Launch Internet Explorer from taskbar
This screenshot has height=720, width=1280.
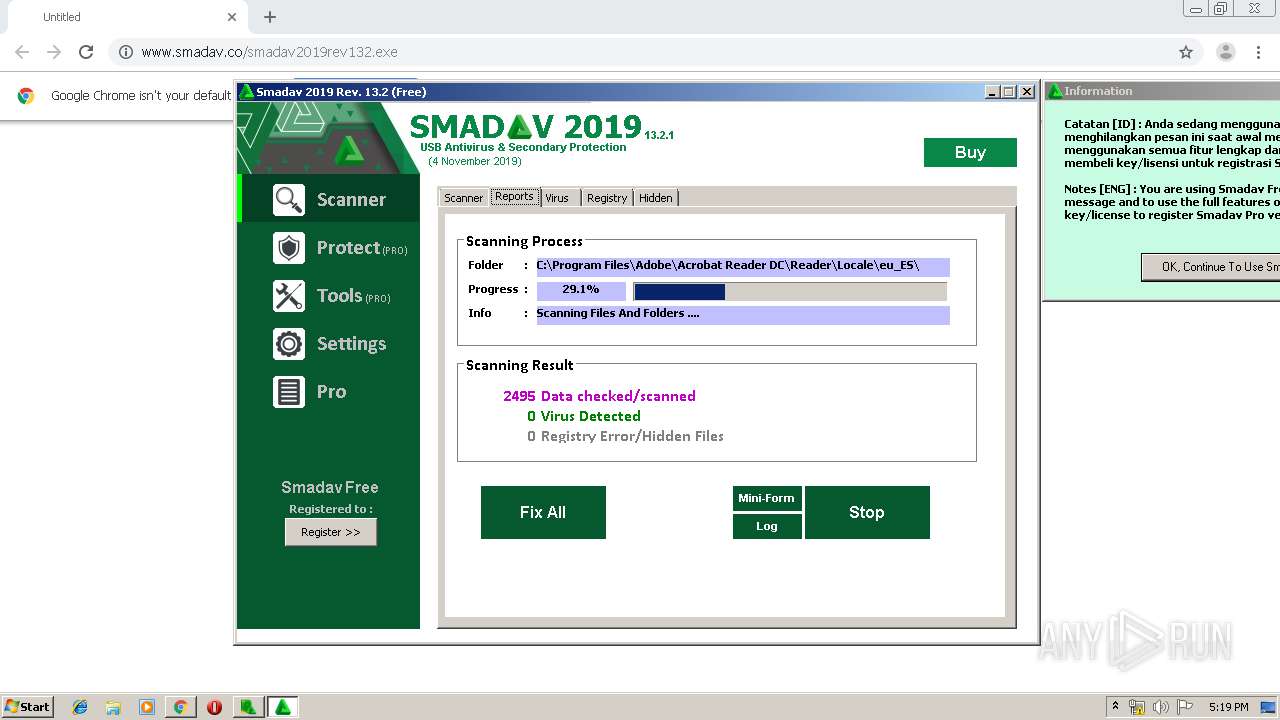pos(80,707)
